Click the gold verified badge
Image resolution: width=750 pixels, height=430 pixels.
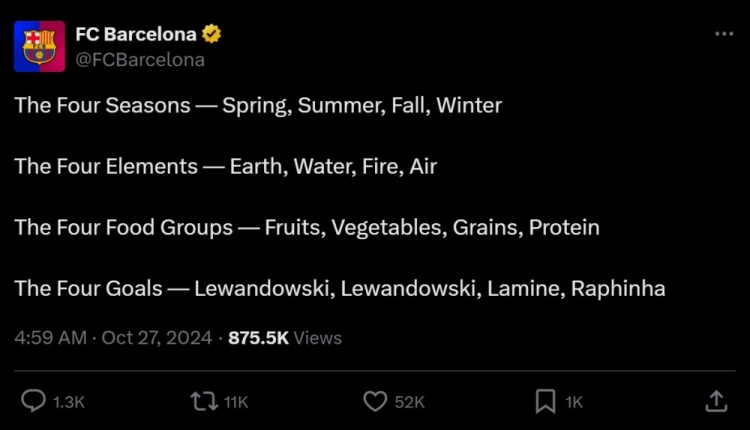(211, 34)
